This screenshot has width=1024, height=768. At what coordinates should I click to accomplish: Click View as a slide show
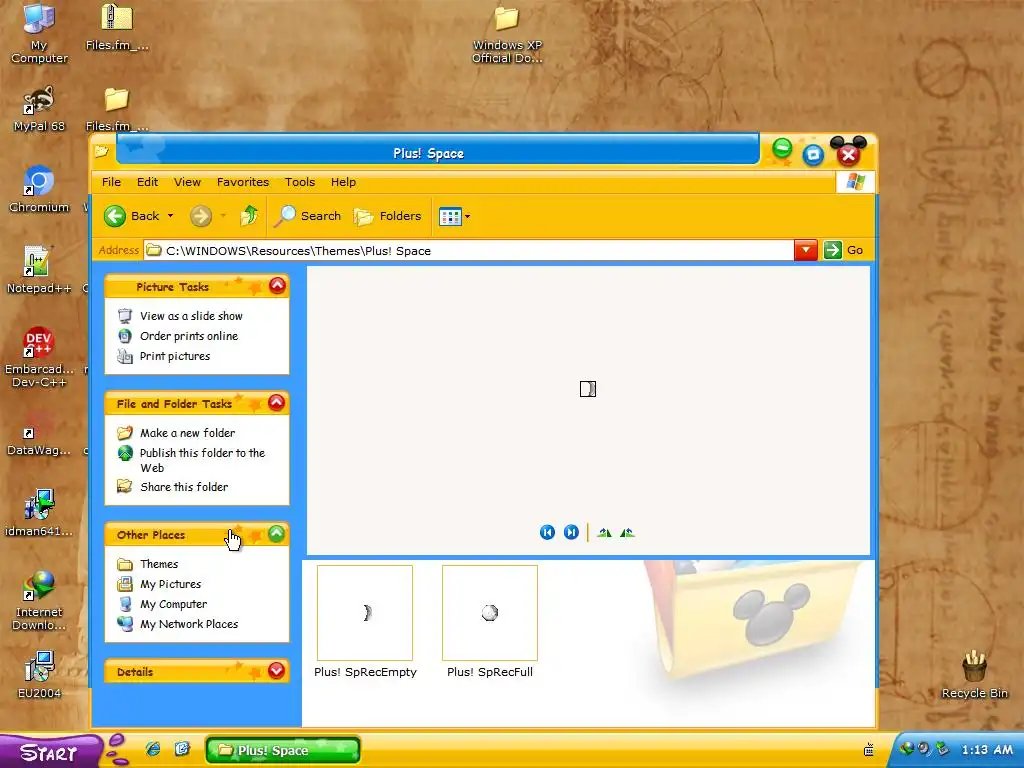180,316
